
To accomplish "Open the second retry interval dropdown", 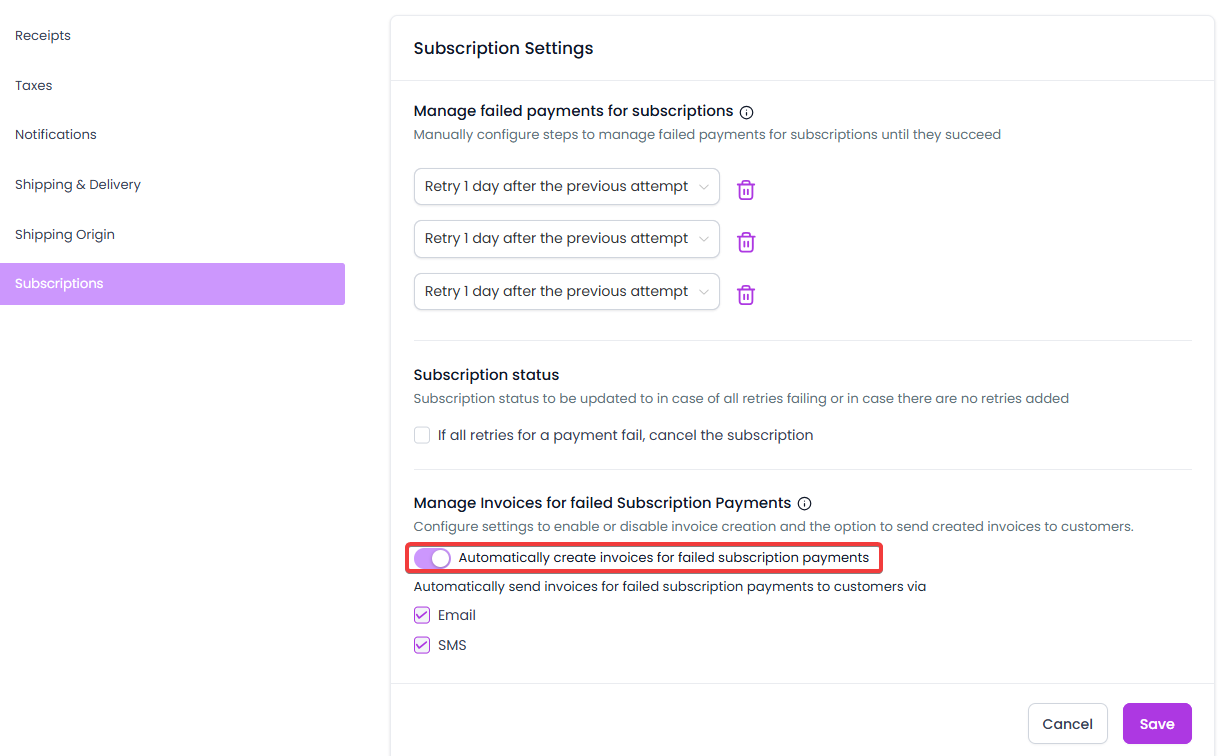I will [566, 239].
